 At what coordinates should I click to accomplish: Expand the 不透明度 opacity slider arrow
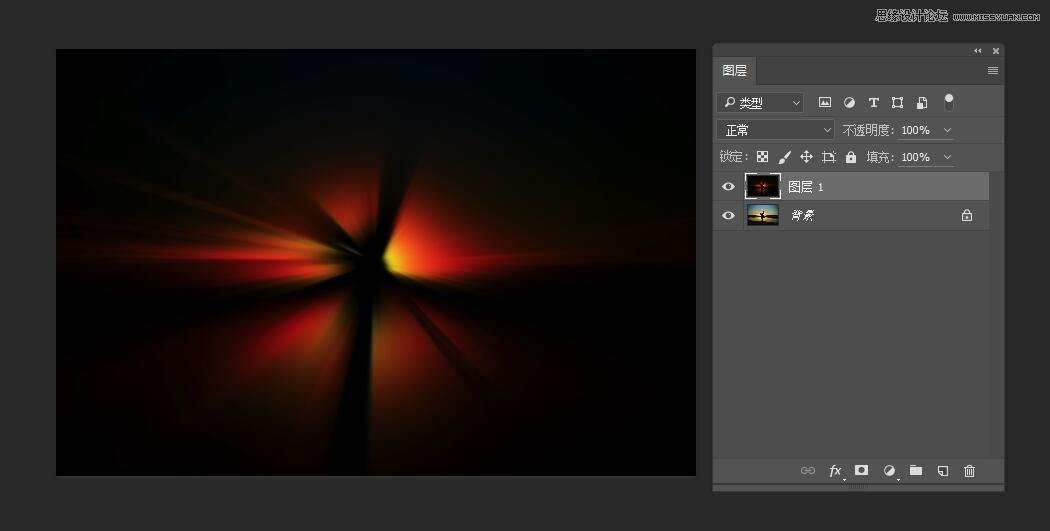(947, 130)
